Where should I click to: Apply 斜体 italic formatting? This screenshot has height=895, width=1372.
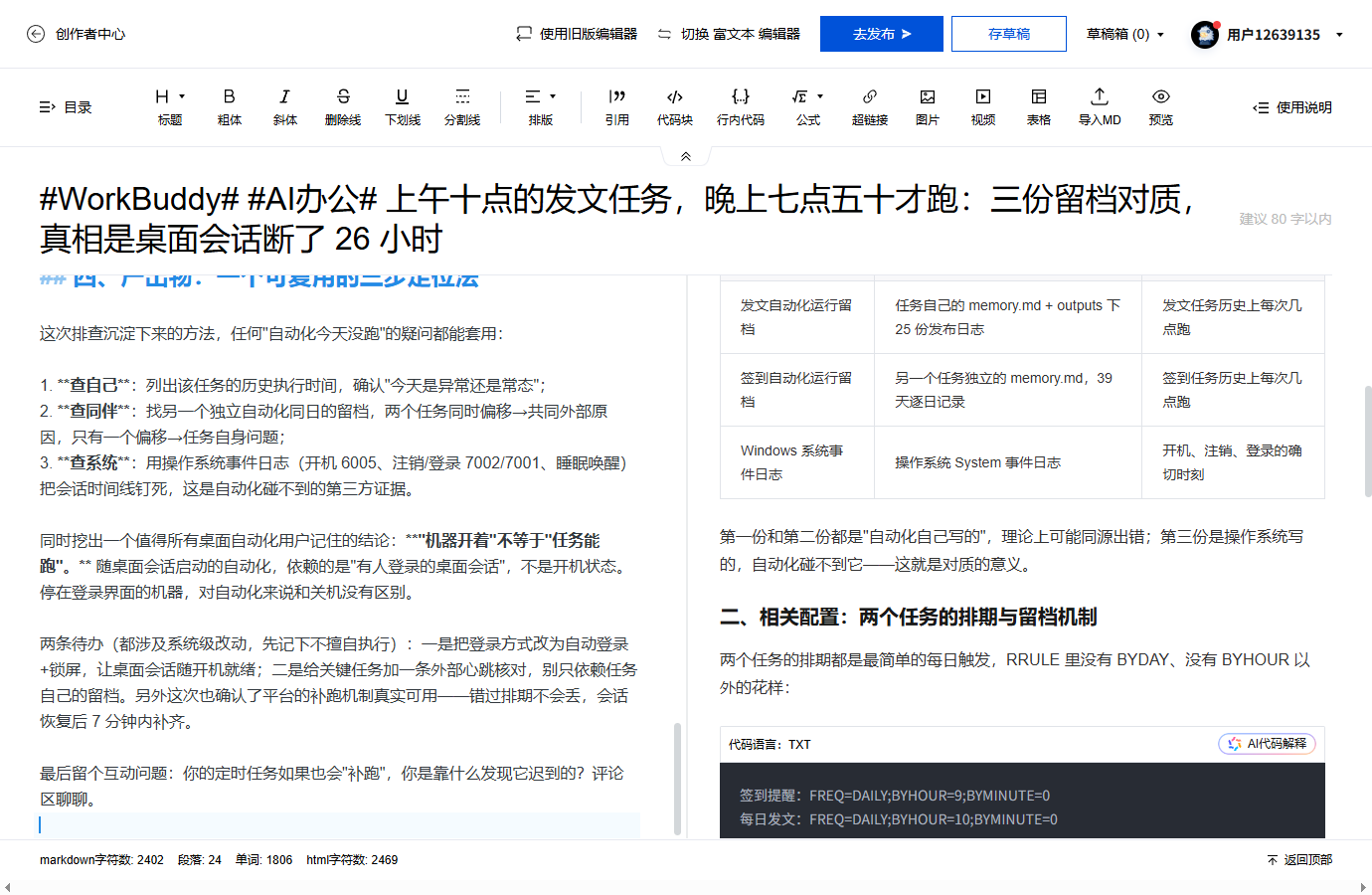click(285, 106)
